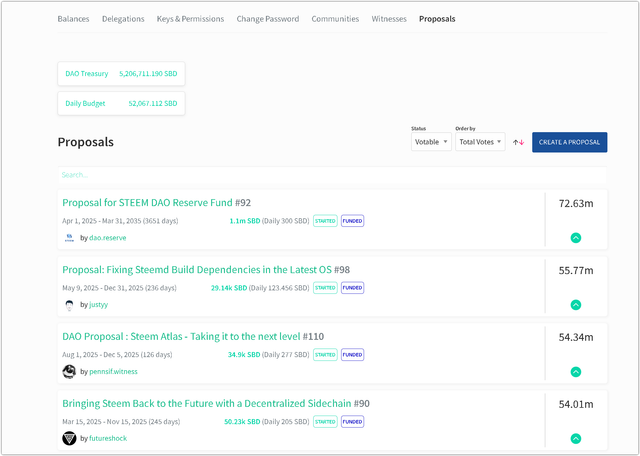Image resolution: width=640 pixels, height=456 pixels.
Task: Click the 55.77m total votes value
Action: coord(576,270)
